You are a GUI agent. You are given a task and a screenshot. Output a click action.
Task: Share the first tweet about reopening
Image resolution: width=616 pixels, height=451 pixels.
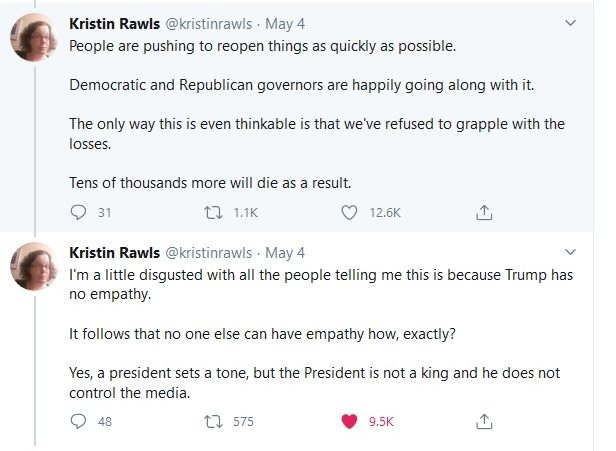pos(483,212)
